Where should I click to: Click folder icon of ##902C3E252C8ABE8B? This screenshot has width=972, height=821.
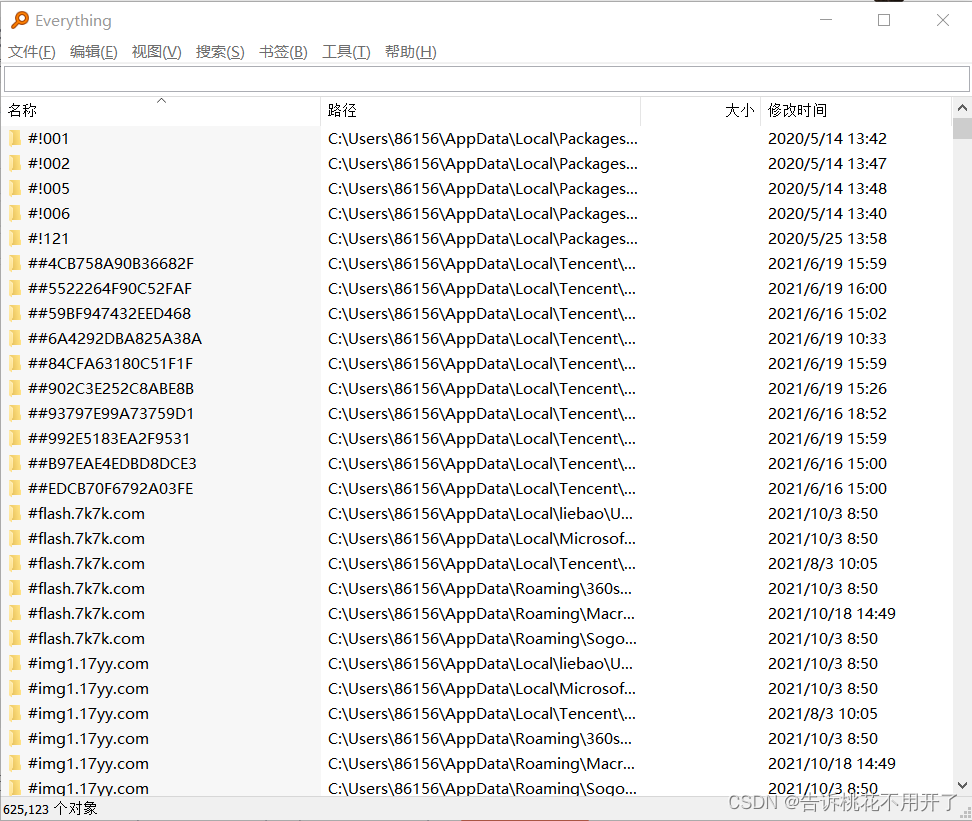pyautogui.click(x=15, y=388)
